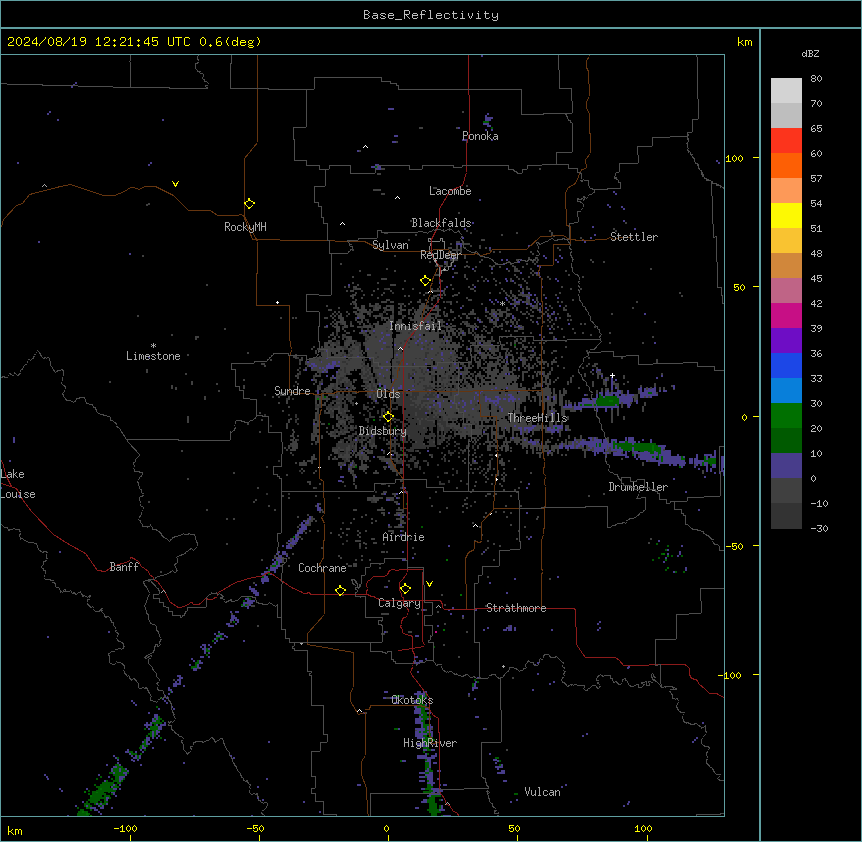
Task: Click the ThreeHills label
Action: tap(537, 418)
